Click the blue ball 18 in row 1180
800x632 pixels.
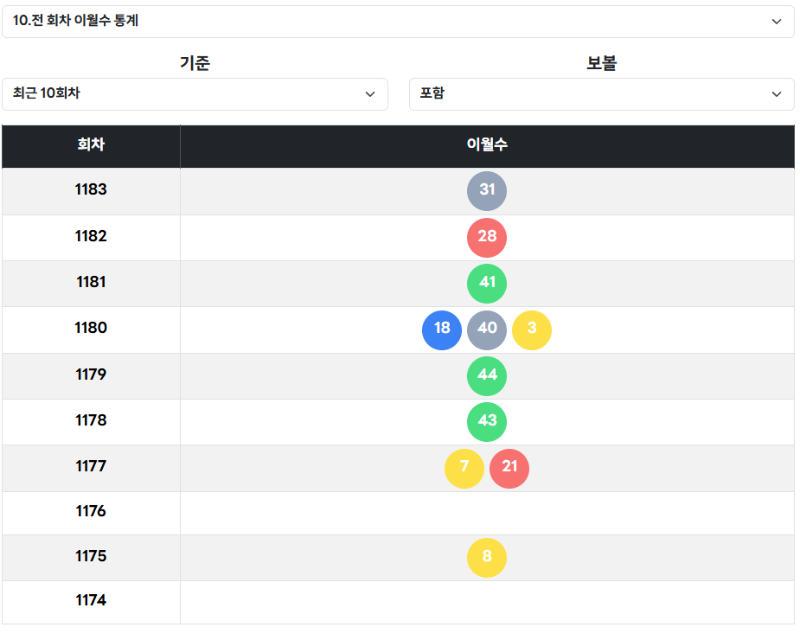pyautogui.click(x=442, y=329)
